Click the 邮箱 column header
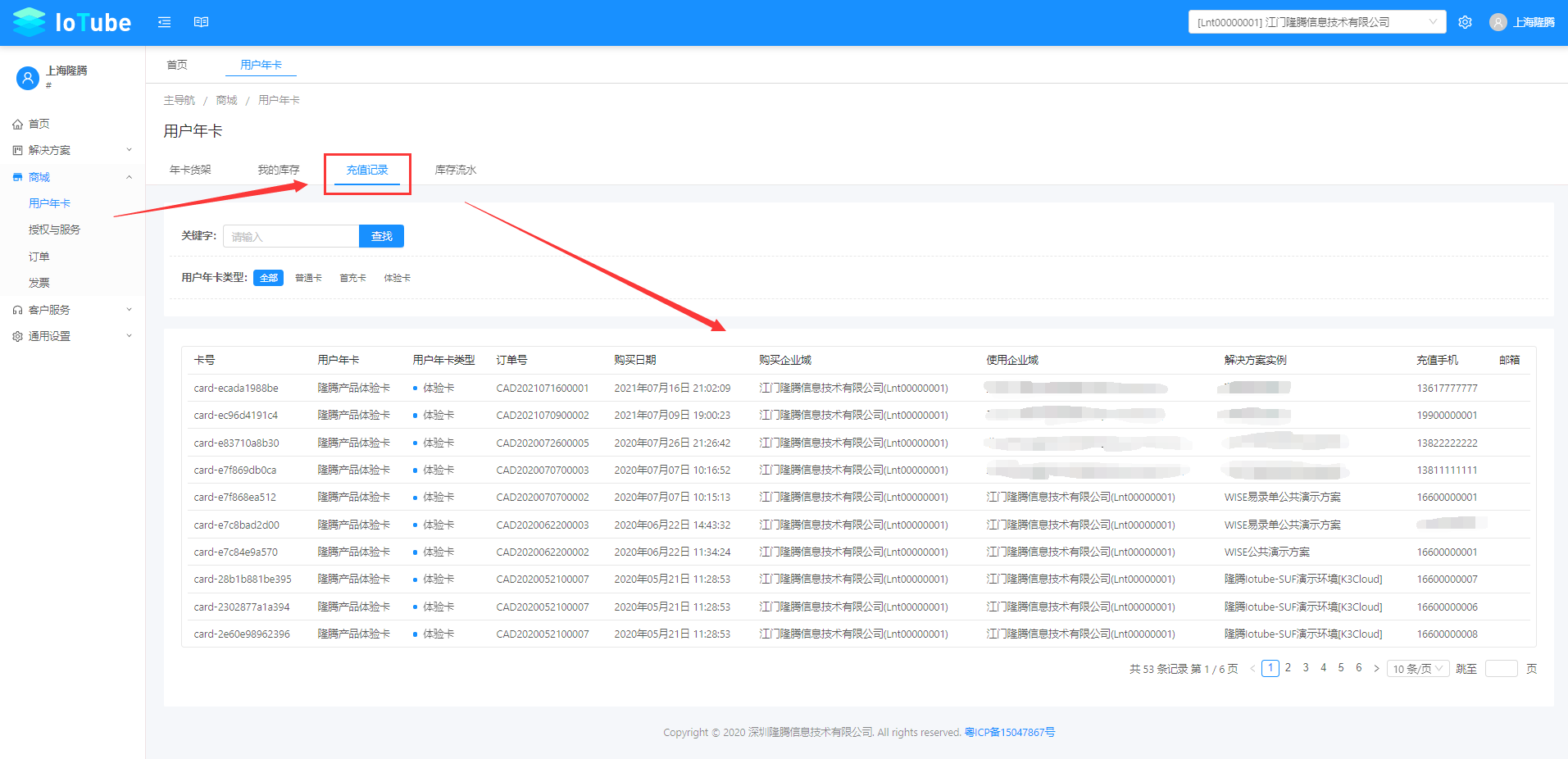 pos(1509,360)
